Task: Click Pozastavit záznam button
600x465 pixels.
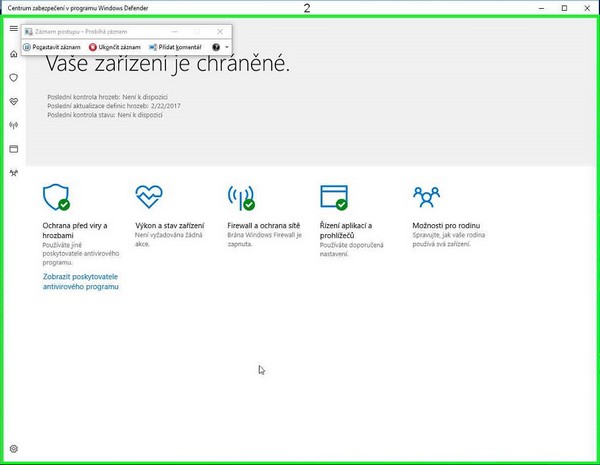Action: [52, 47]
